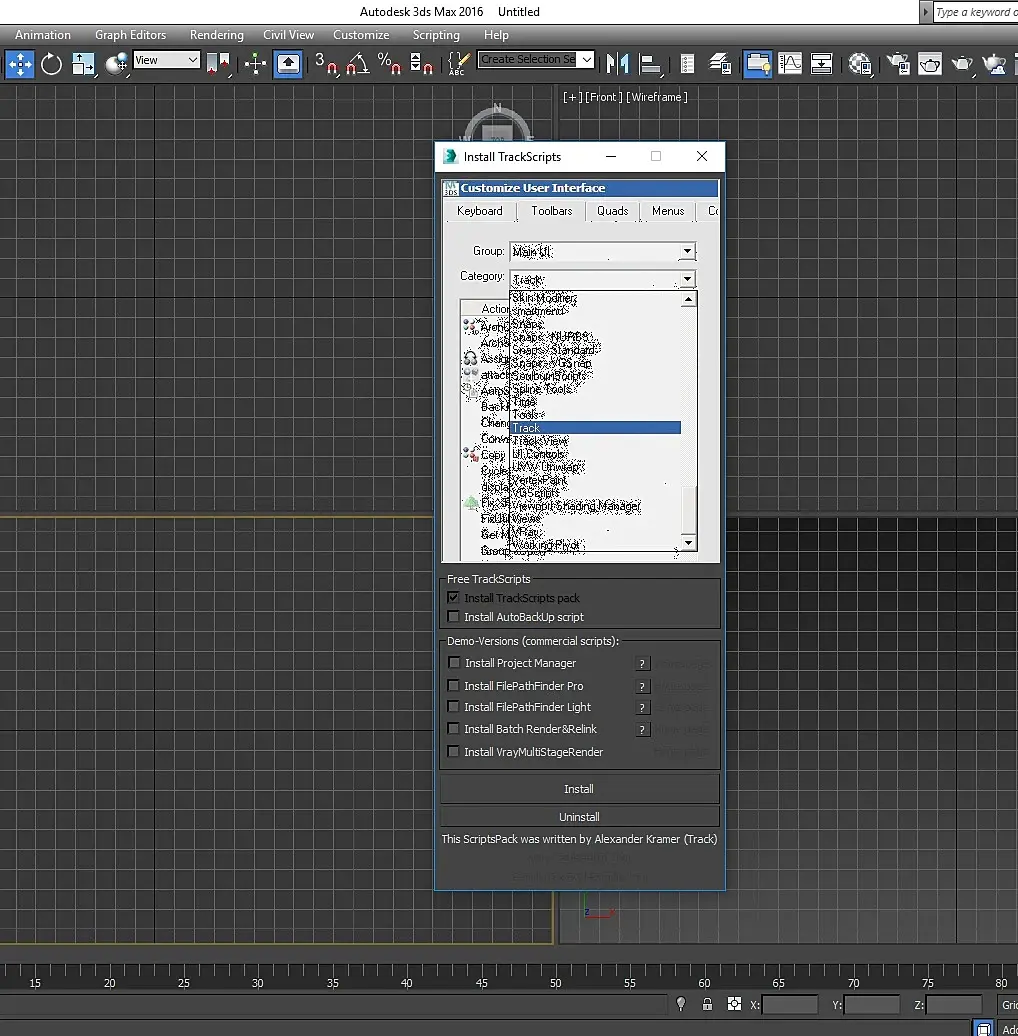The width and height of the screenshot is (1018, 1036).
Task: Switch to the Toolbars tab
Action: coord(552,211)
